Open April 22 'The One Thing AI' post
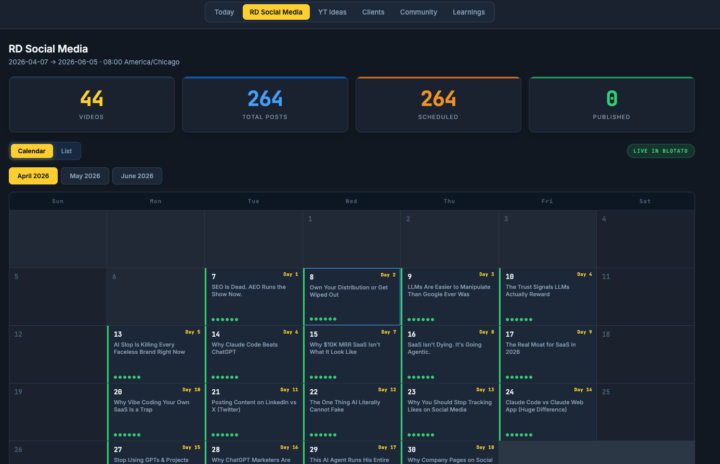Viewport: 720px width, 464px height. (x=352, y=412)
